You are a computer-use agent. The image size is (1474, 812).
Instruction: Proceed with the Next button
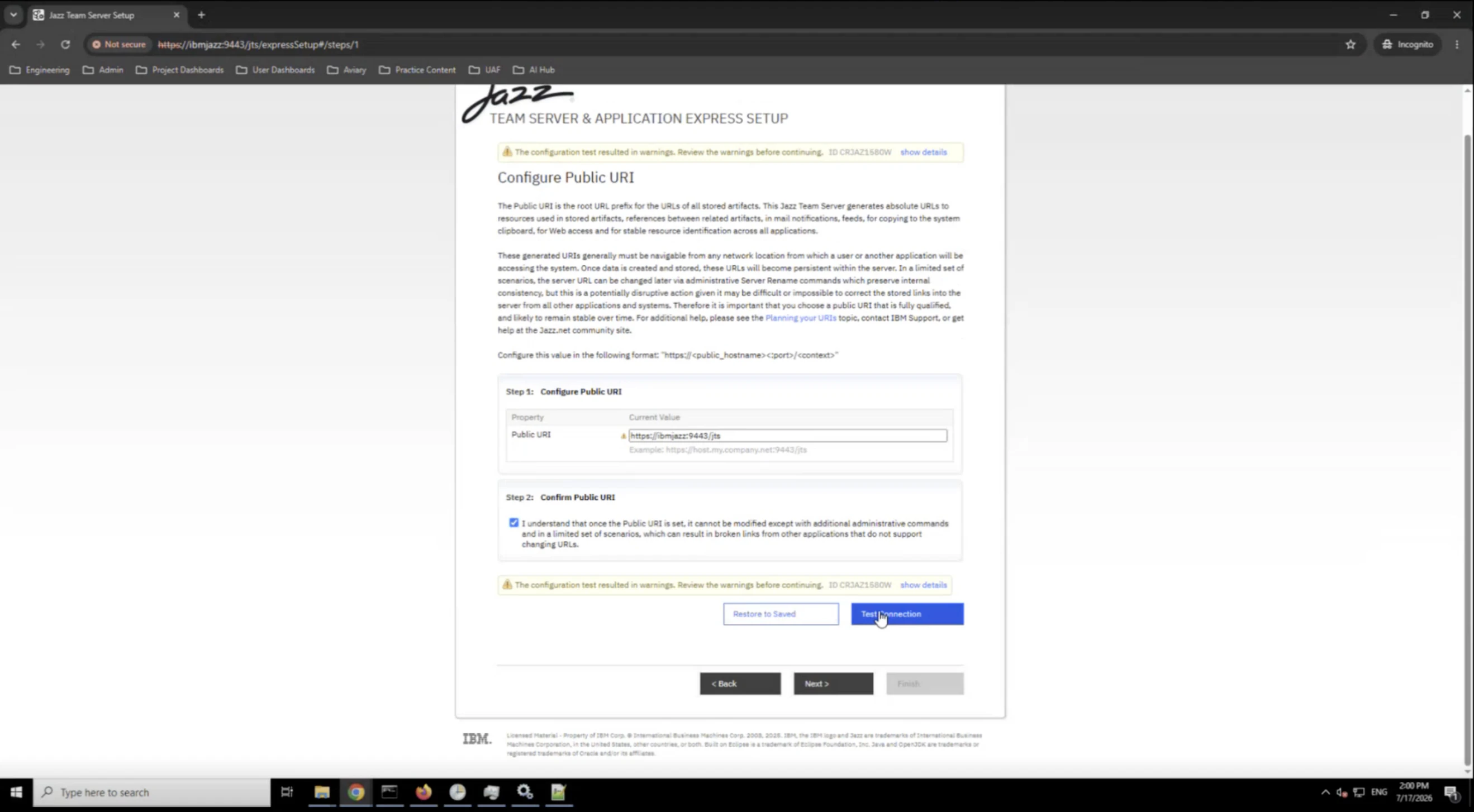point(833,684)
